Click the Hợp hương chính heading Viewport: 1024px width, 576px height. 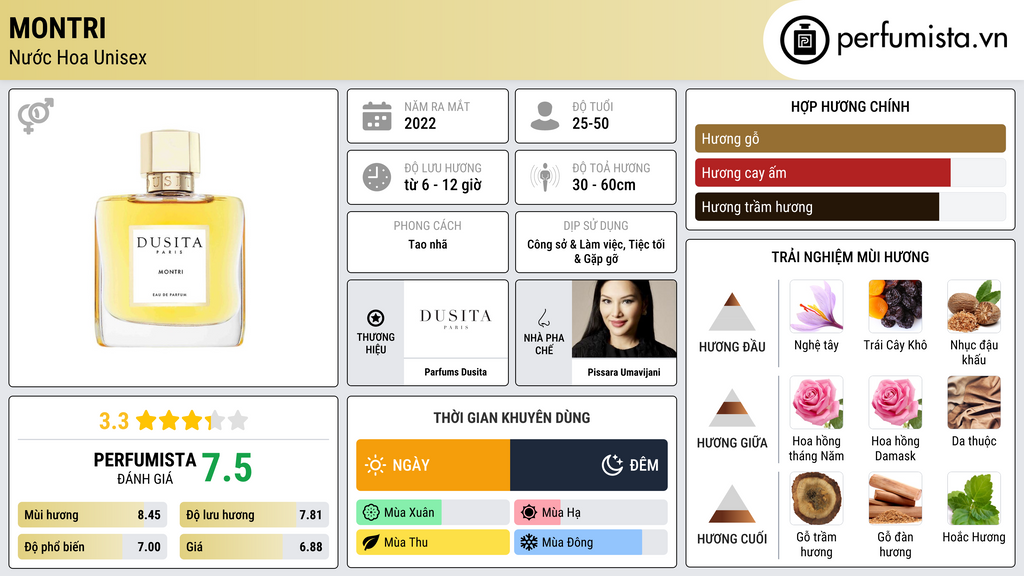click(x=850, y=106)
